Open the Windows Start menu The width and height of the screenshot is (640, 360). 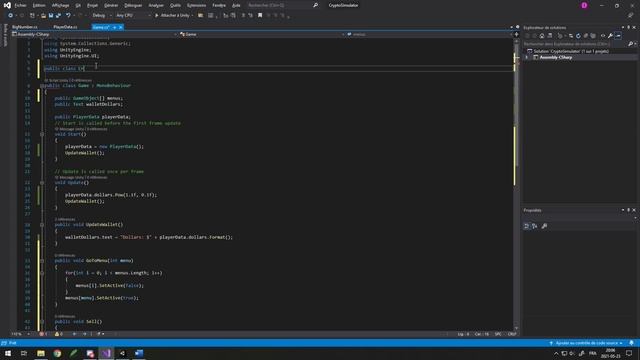[x=8, y=353]
